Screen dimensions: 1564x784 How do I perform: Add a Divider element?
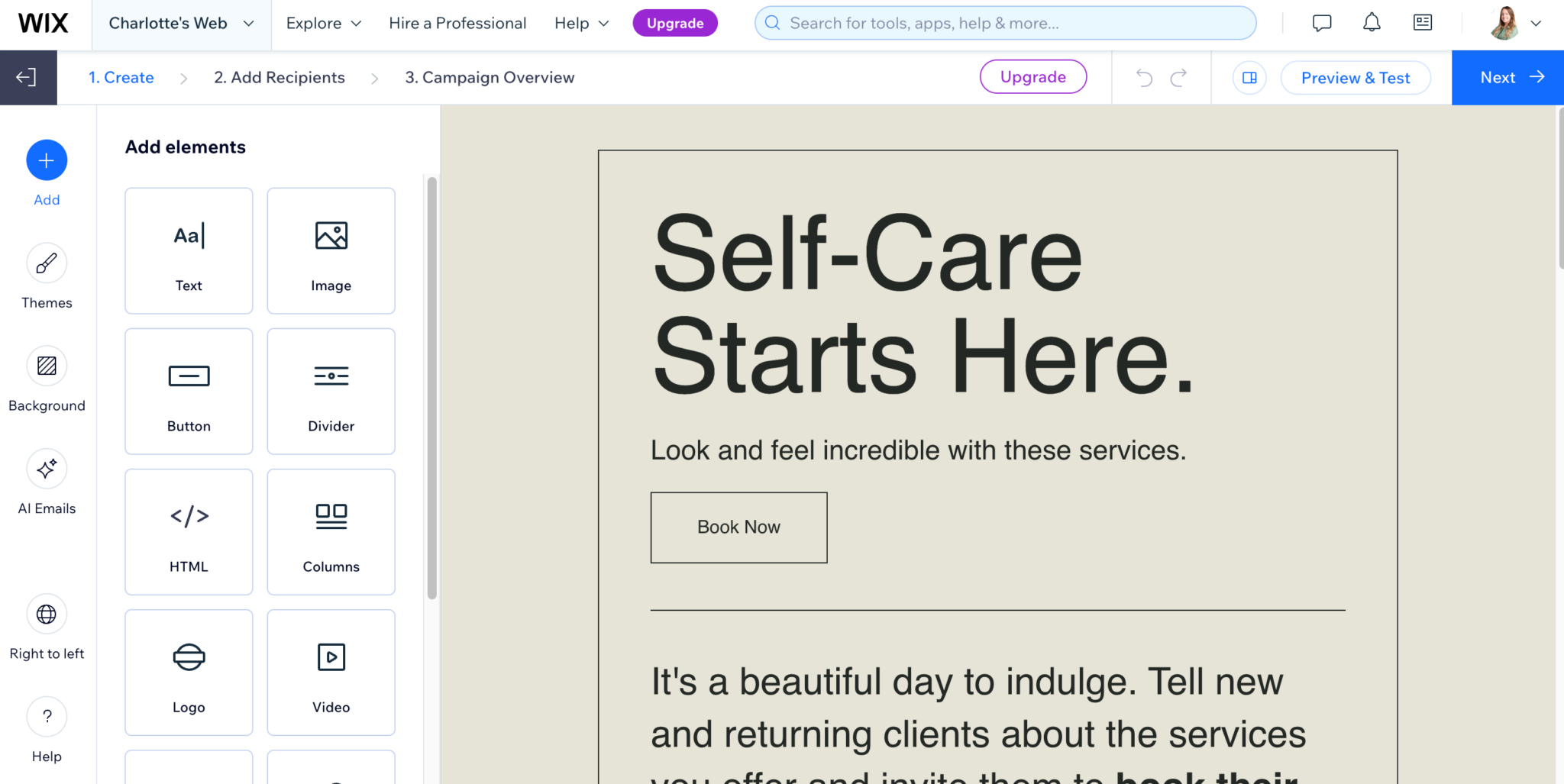point(331,392)
